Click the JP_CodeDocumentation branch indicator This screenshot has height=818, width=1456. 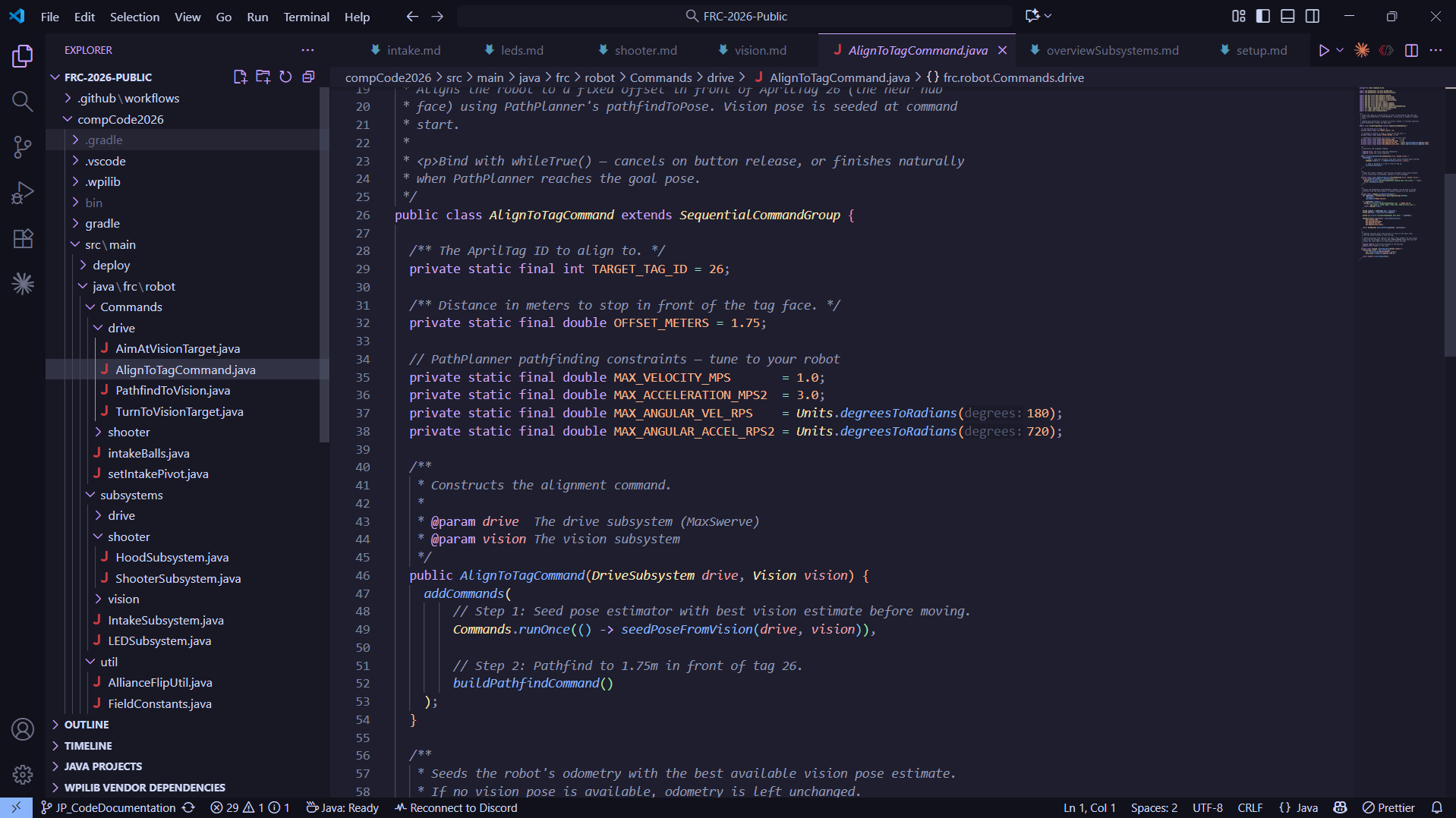click(x=109, y=808)
